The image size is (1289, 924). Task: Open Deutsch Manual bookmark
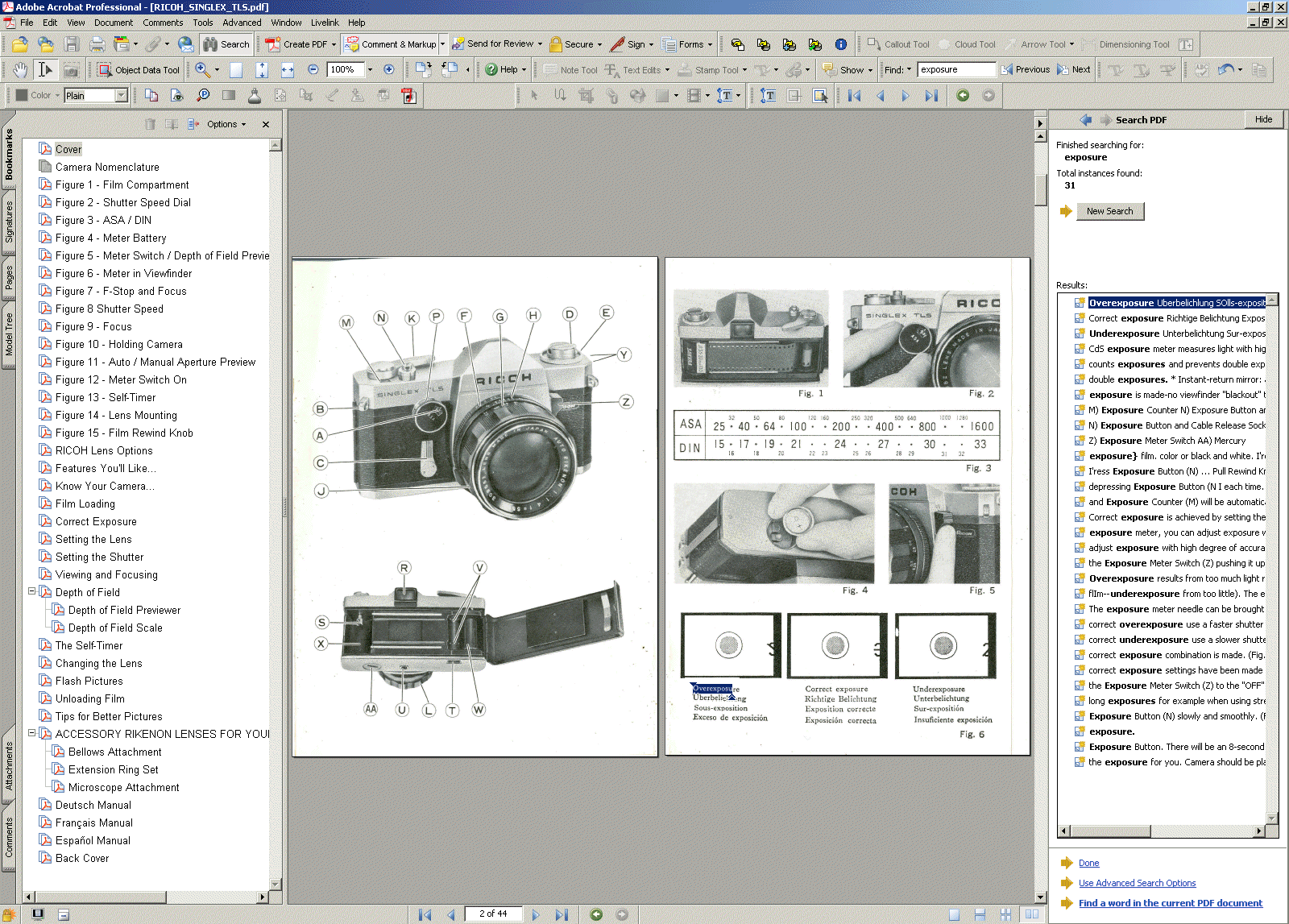[93, 805]
